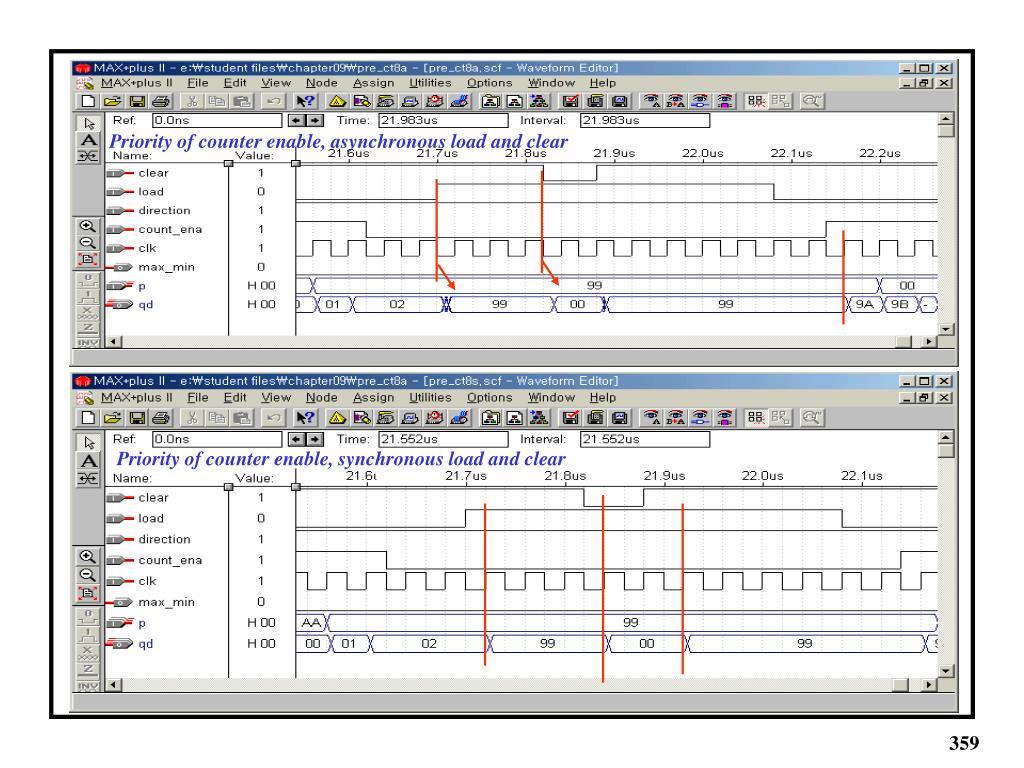This screenshot has height=768, width=1024.
Task: Select the direction node in pre_ct8s window
Action: (x=164, y=539)
